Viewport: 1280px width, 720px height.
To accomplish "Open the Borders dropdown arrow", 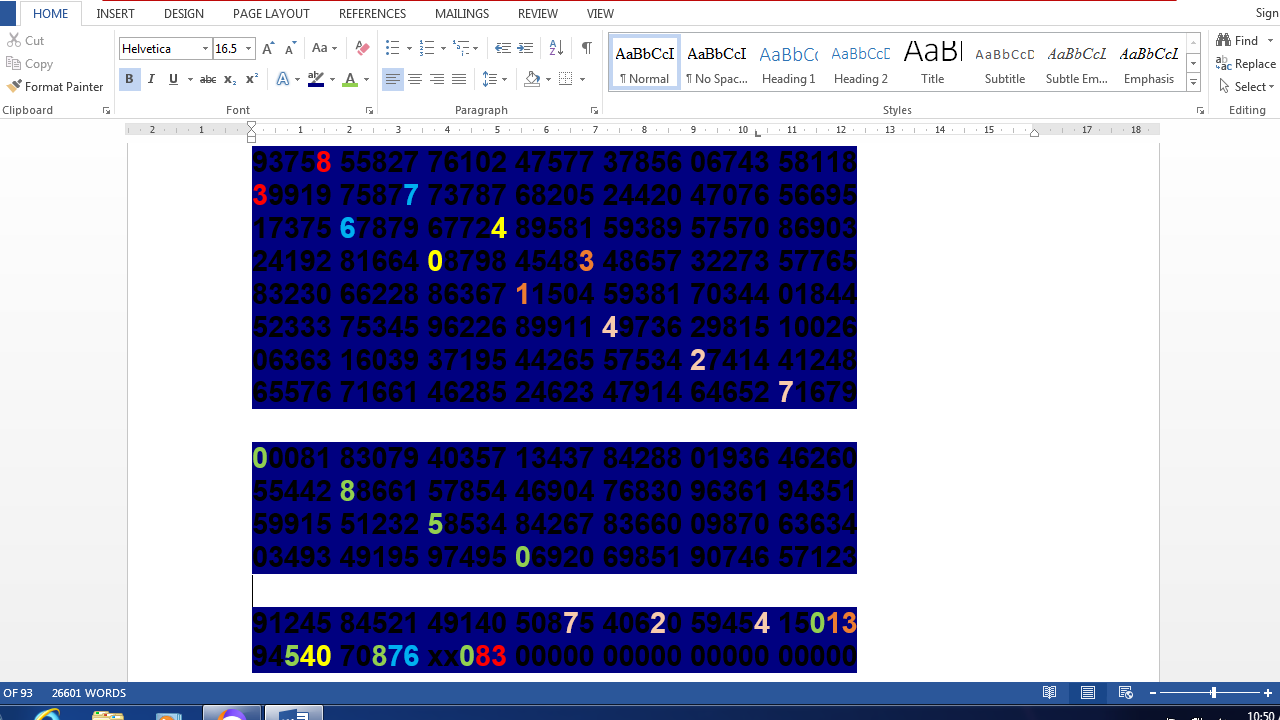I will (x=582, y=79).
